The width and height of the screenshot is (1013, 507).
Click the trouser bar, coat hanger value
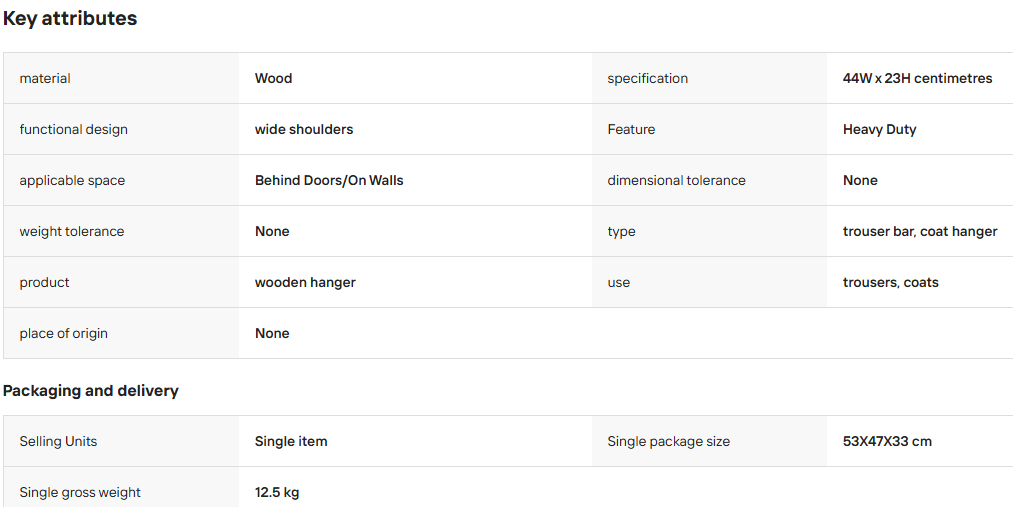pyautogui.click(x=920, y=231)
